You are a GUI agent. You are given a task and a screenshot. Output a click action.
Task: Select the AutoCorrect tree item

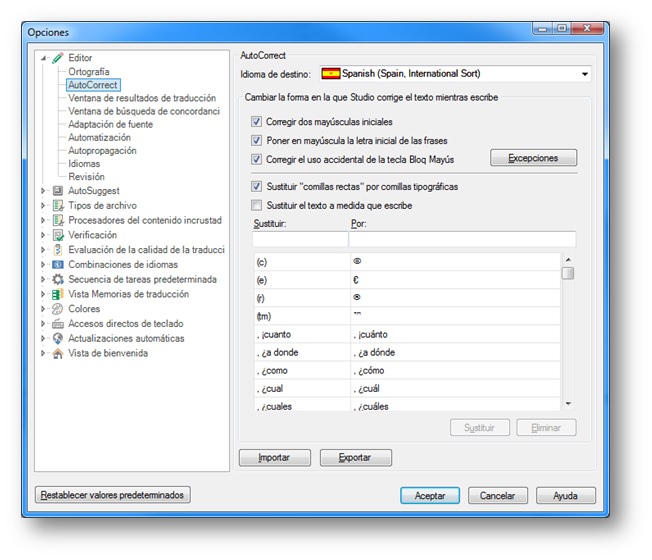[93, 85]
